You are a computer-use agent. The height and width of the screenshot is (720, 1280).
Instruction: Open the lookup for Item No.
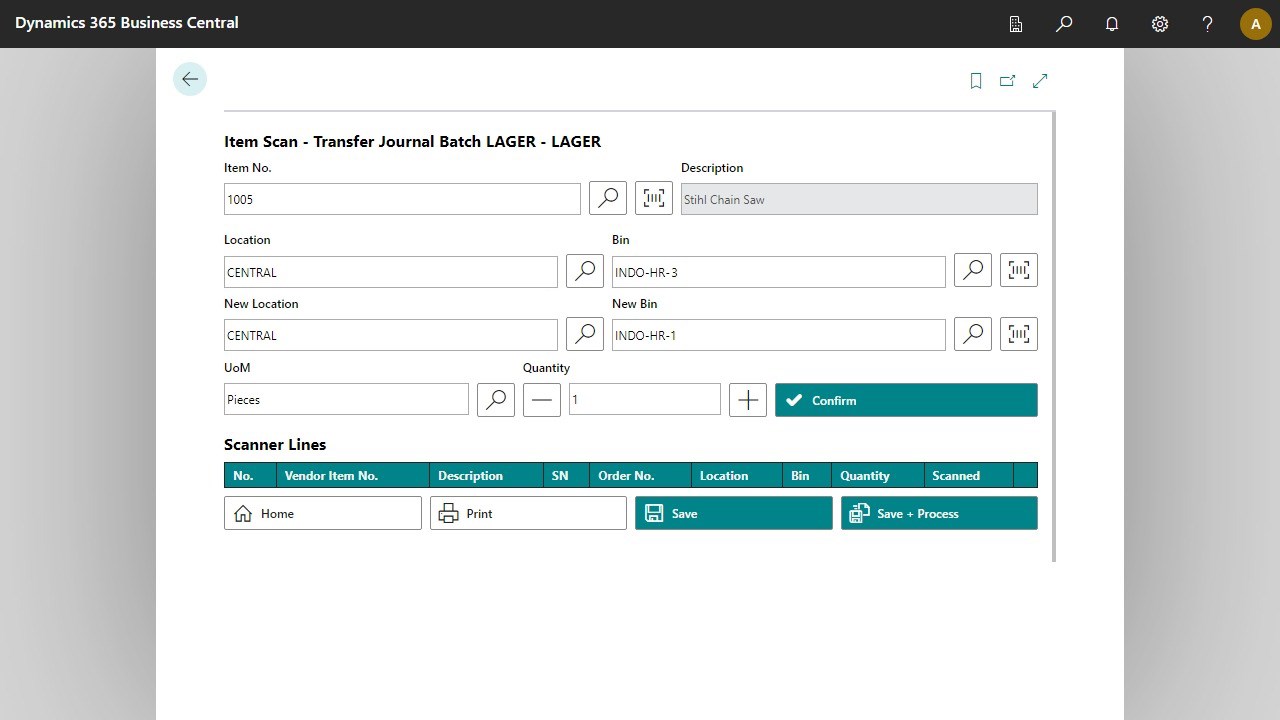click(607, 198)
